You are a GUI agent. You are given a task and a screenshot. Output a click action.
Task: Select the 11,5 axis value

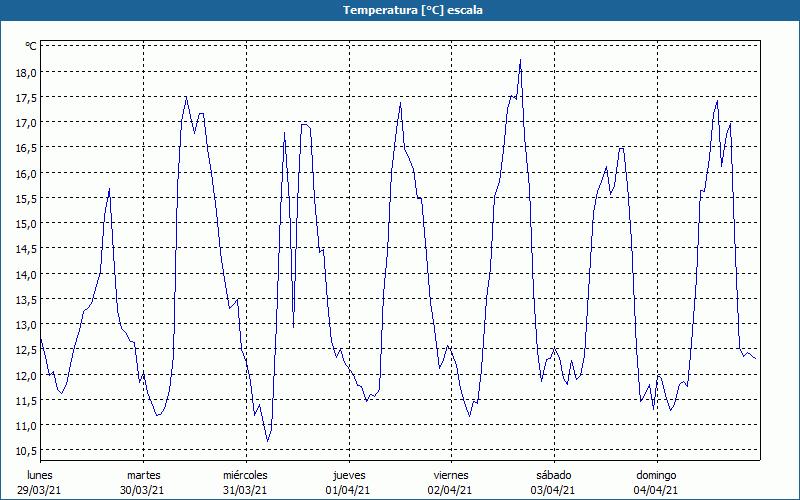click(x=26, y=401)
